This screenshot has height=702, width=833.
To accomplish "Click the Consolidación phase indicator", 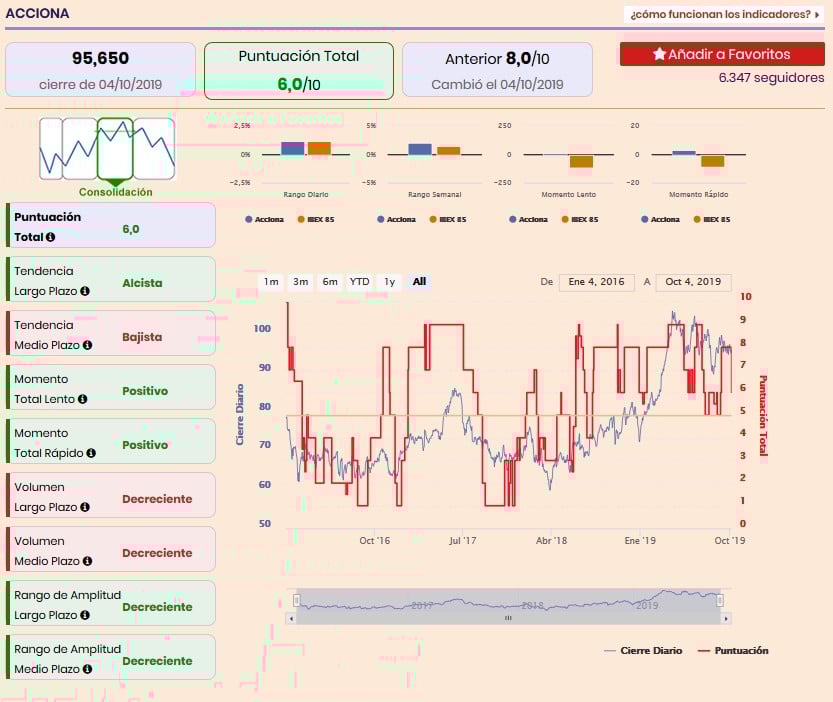I will (x=115, y=157).
